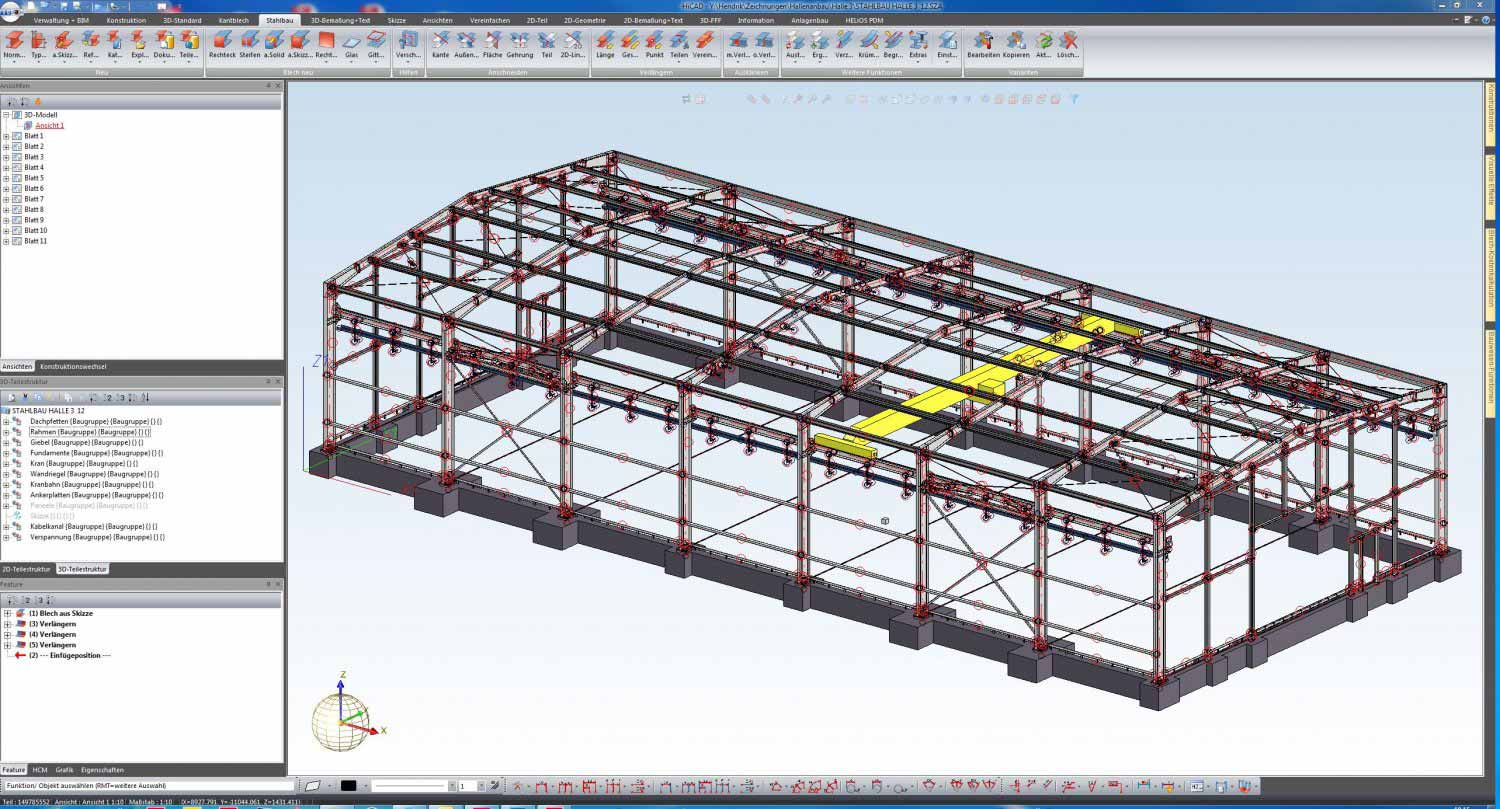The height and width of the screenshot is (809, 1500).
Task: Expand the Dachpfetten assembly node
Action: (x=6, y=422)
